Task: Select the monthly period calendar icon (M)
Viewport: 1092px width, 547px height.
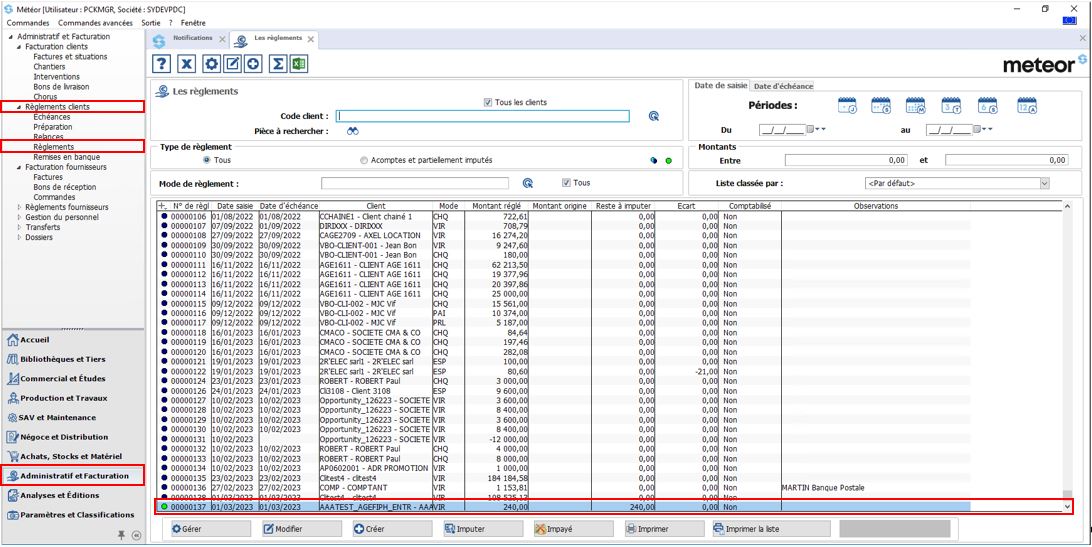Action: tap(915, 106)
